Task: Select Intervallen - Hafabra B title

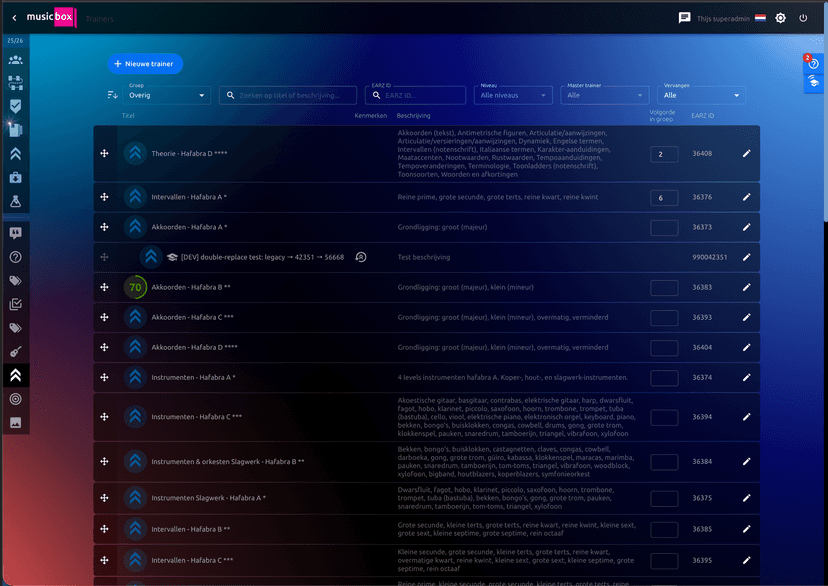Action: 191,529
